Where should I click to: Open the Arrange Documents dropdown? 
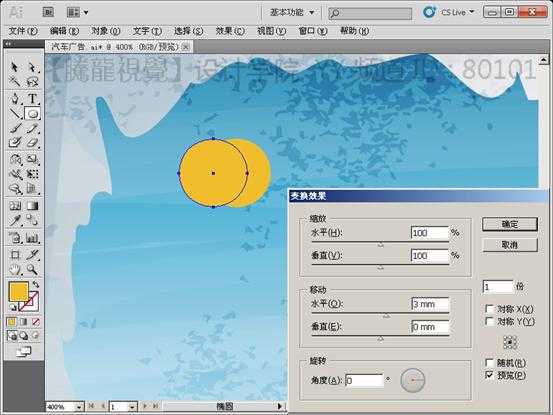pos(77,12)
